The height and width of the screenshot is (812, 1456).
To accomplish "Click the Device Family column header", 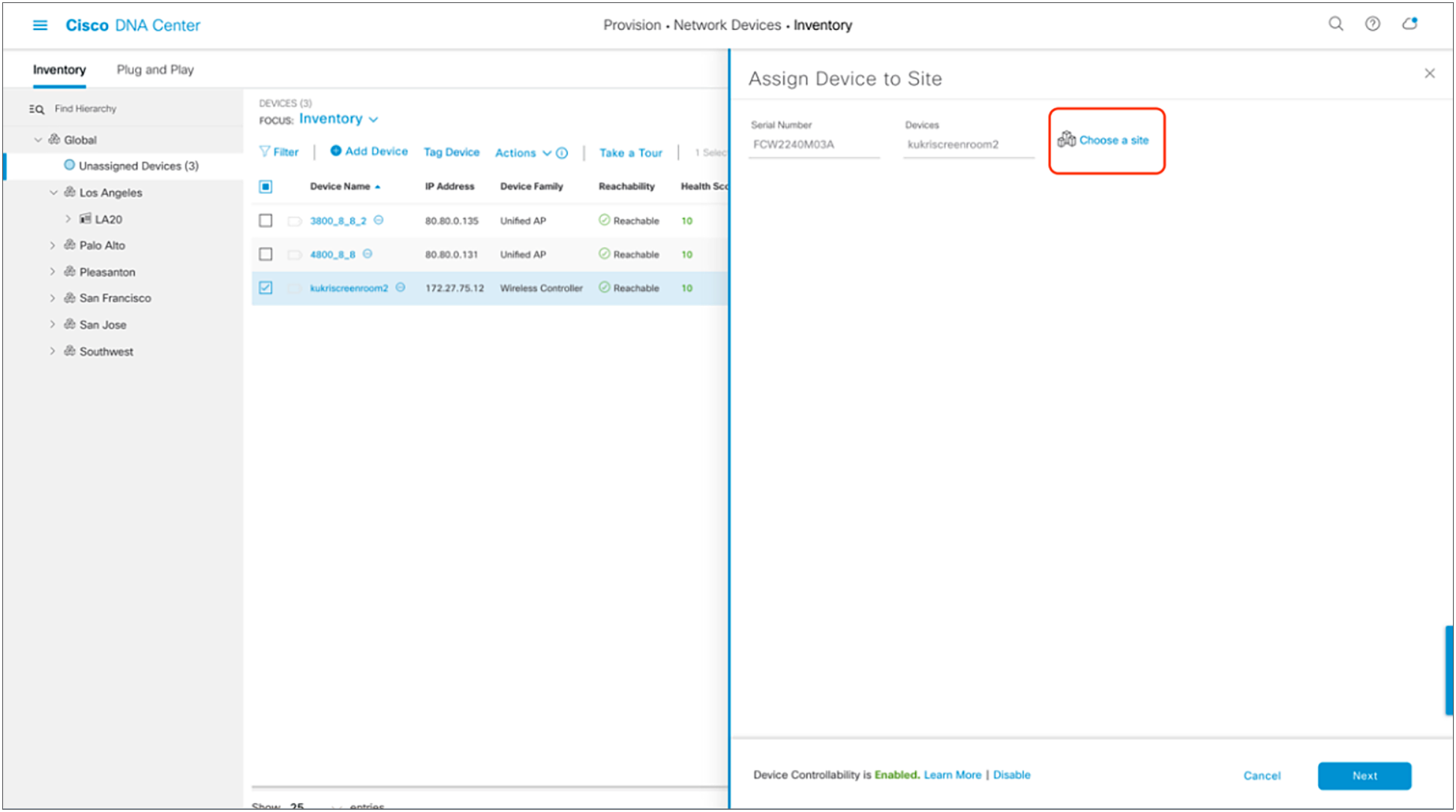I will point(532,187).
